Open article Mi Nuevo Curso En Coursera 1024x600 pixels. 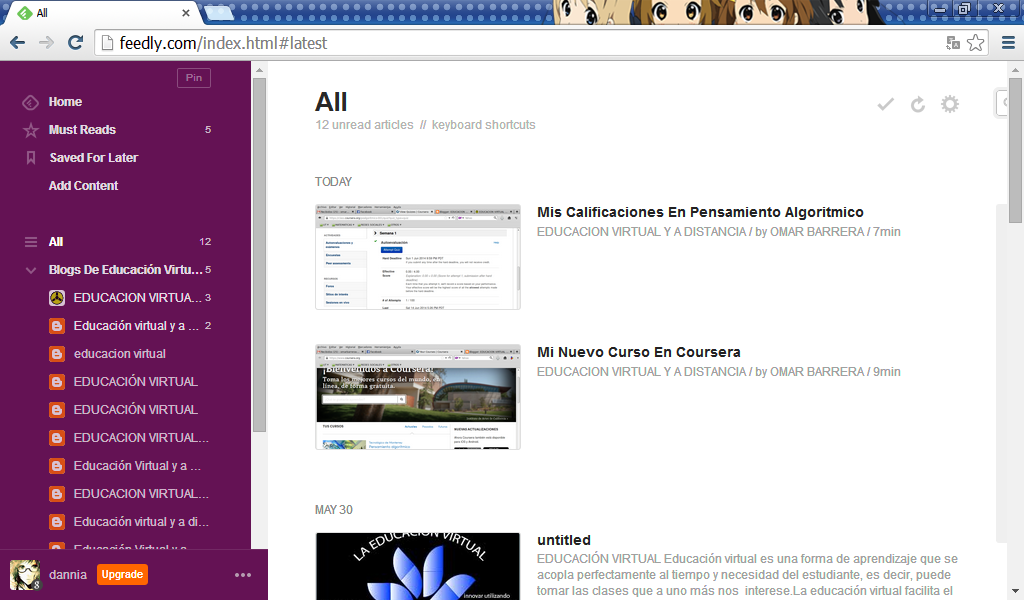(639, 352)
